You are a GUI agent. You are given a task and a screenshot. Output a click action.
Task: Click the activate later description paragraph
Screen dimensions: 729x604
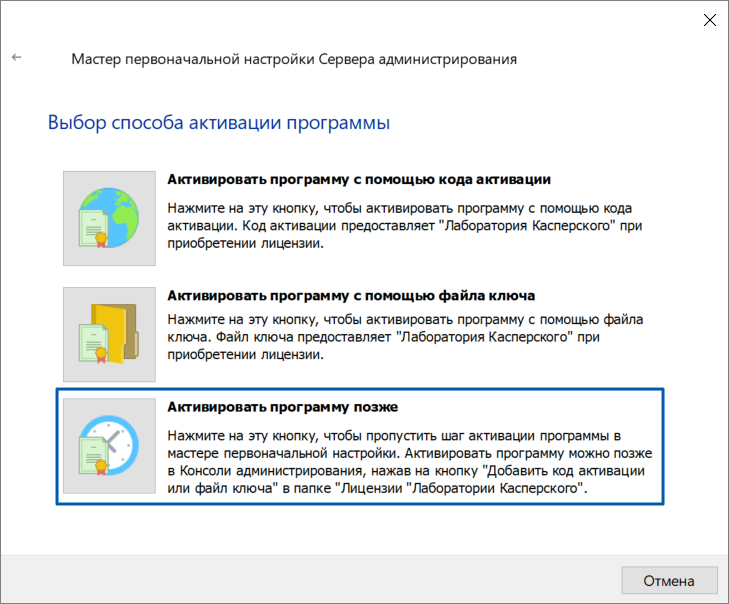click(x=410, y=462)
